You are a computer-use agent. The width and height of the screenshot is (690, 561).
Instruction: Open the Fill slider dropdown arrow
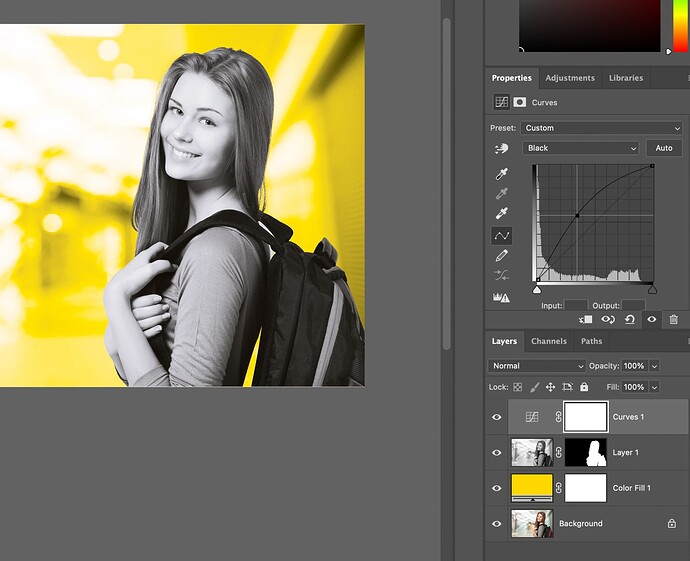pyautogui.click(x=654, y=387)
